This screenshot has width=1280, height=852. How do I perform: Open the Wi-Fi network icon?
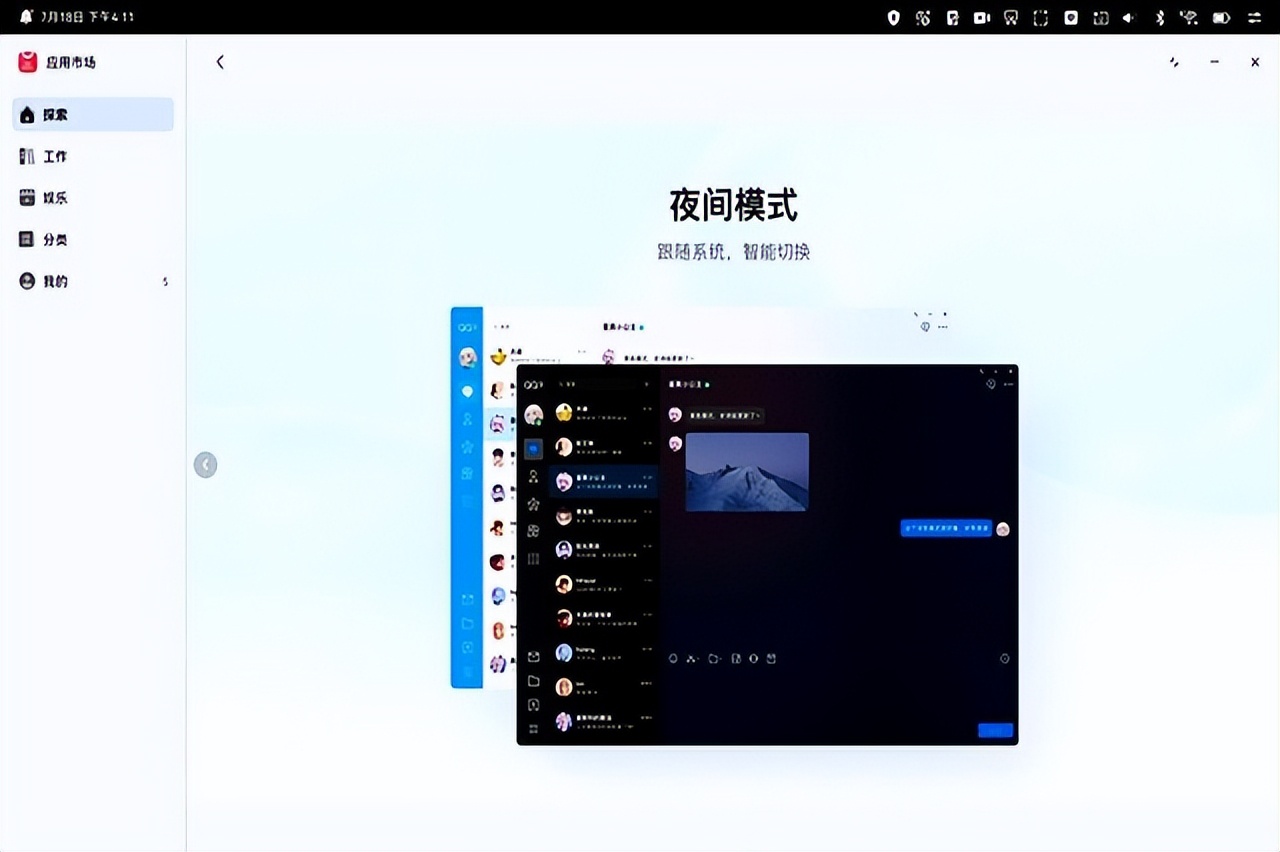1189,17
